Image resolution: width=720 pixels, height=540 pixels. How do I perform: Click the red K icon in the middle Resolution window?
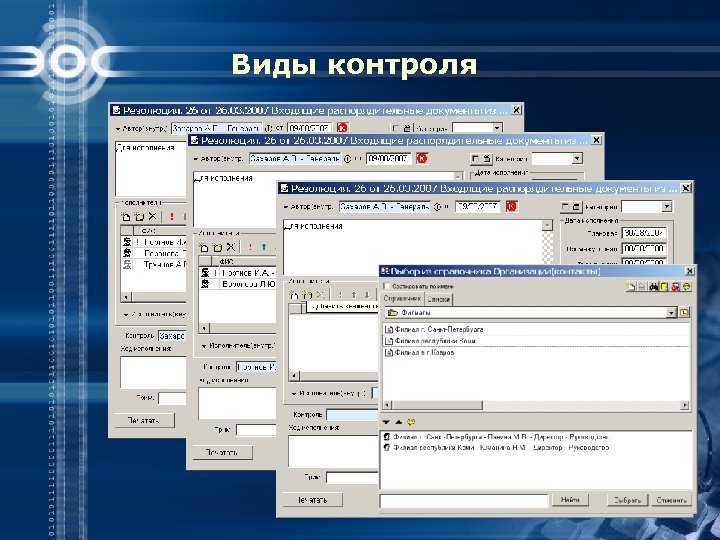coord(422,158)
